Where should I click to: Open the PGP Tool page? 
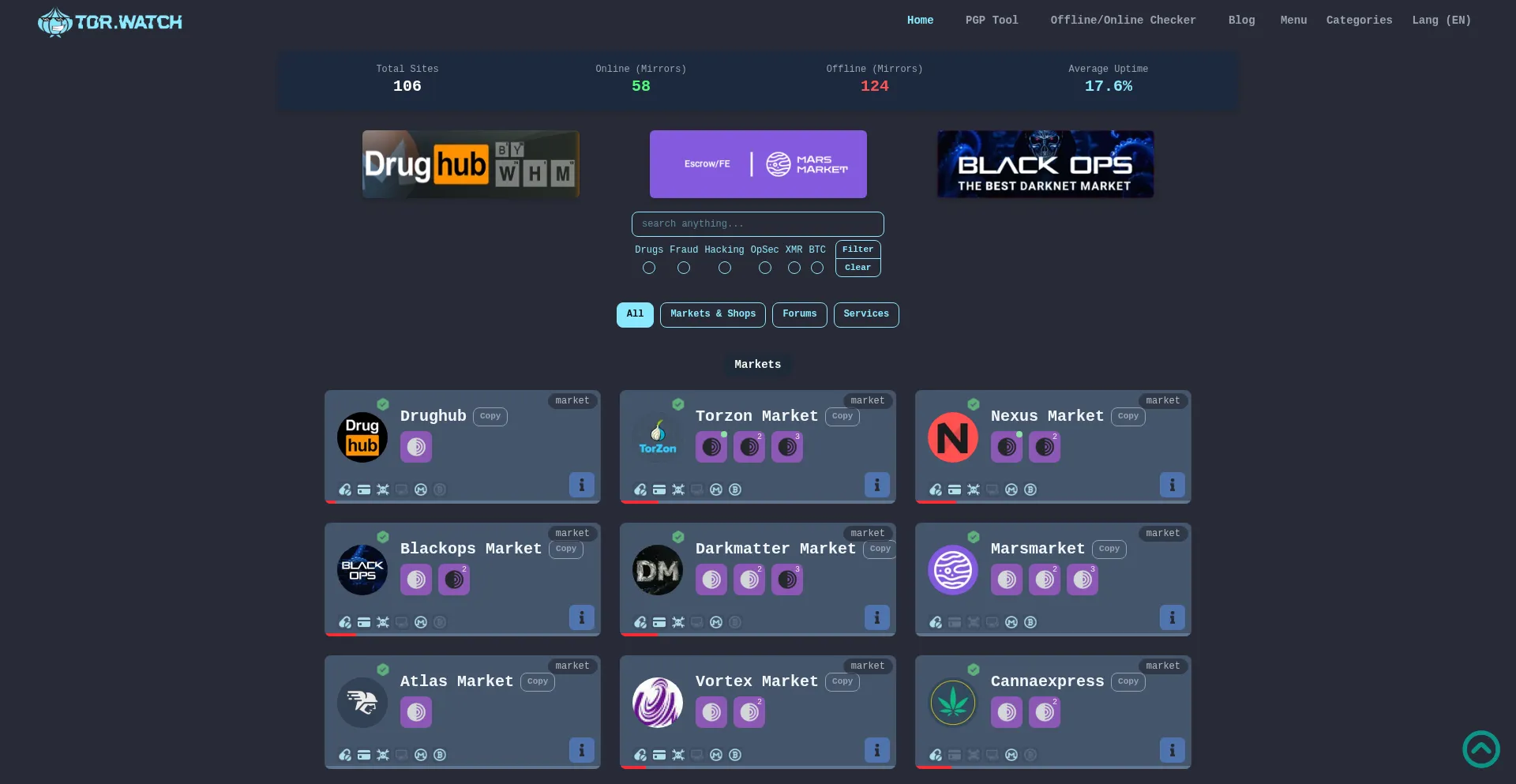(992, 21)
